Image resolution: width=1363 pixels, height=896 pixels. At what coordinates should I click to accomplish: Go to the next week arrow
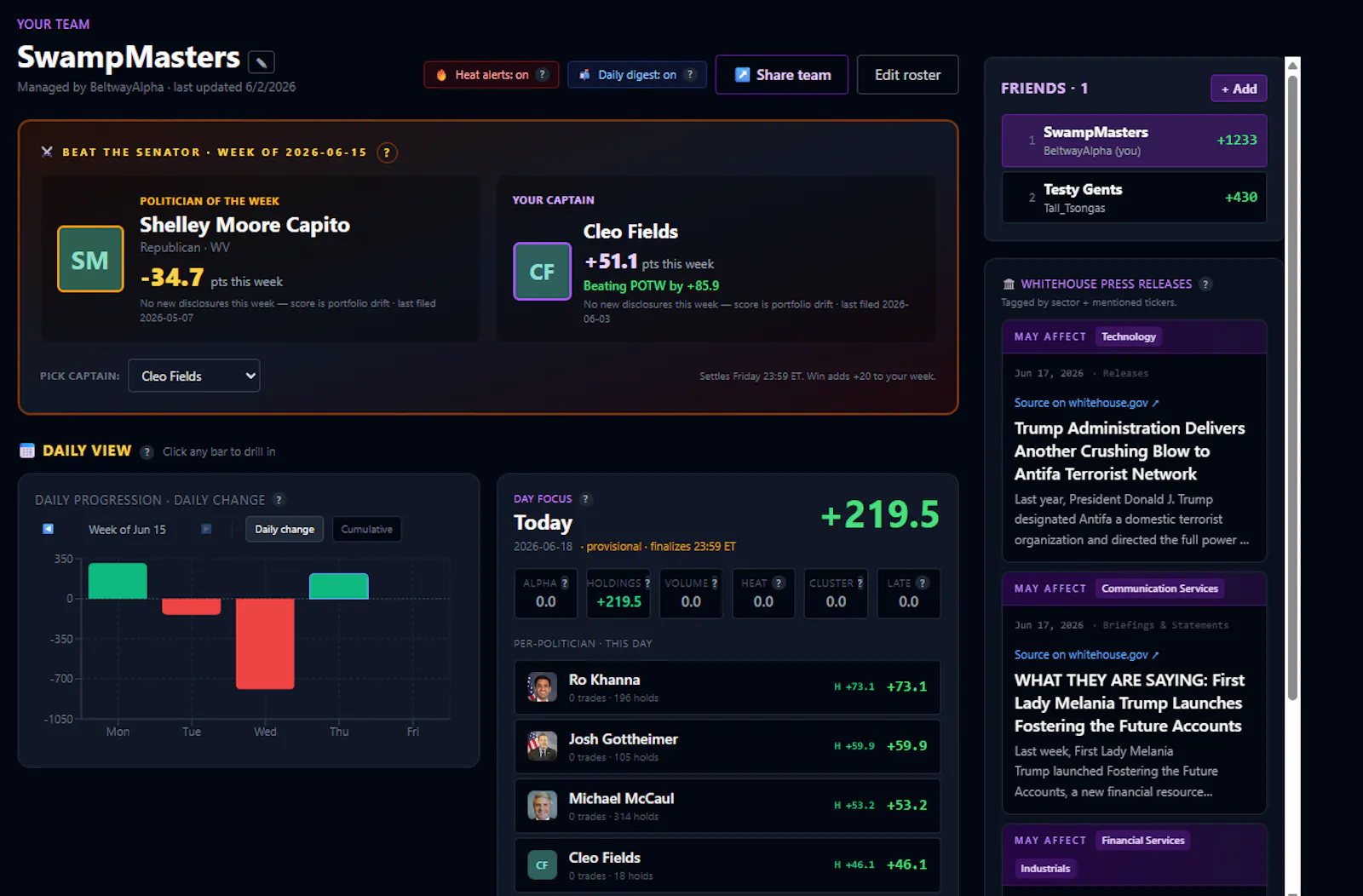(206, 529)
